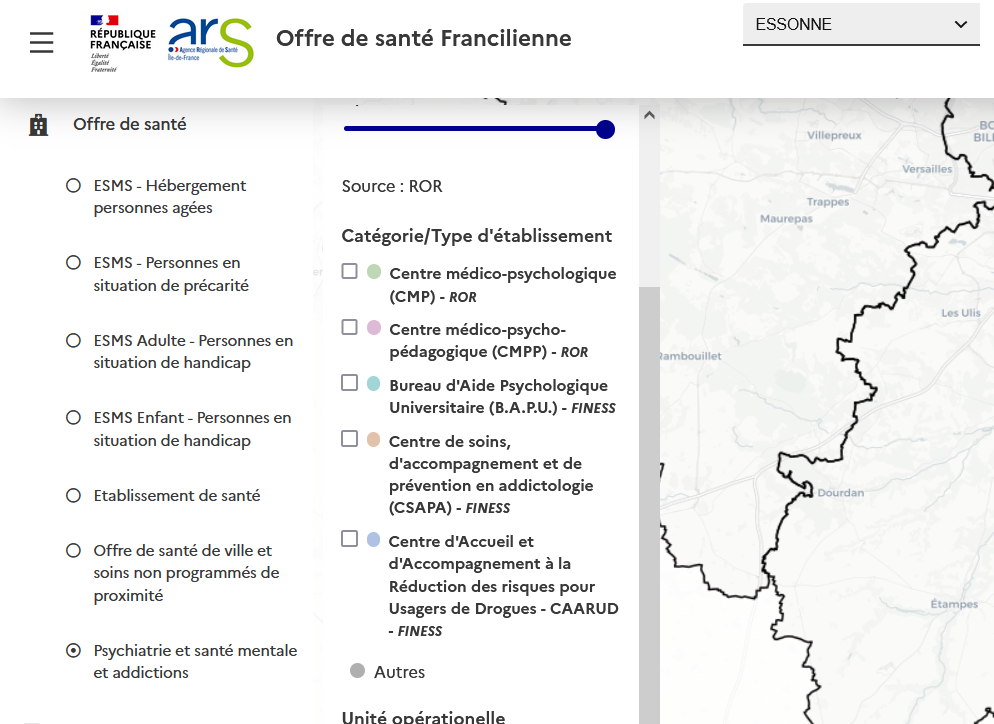Click Maurepas label on the map

click(786, 219)
